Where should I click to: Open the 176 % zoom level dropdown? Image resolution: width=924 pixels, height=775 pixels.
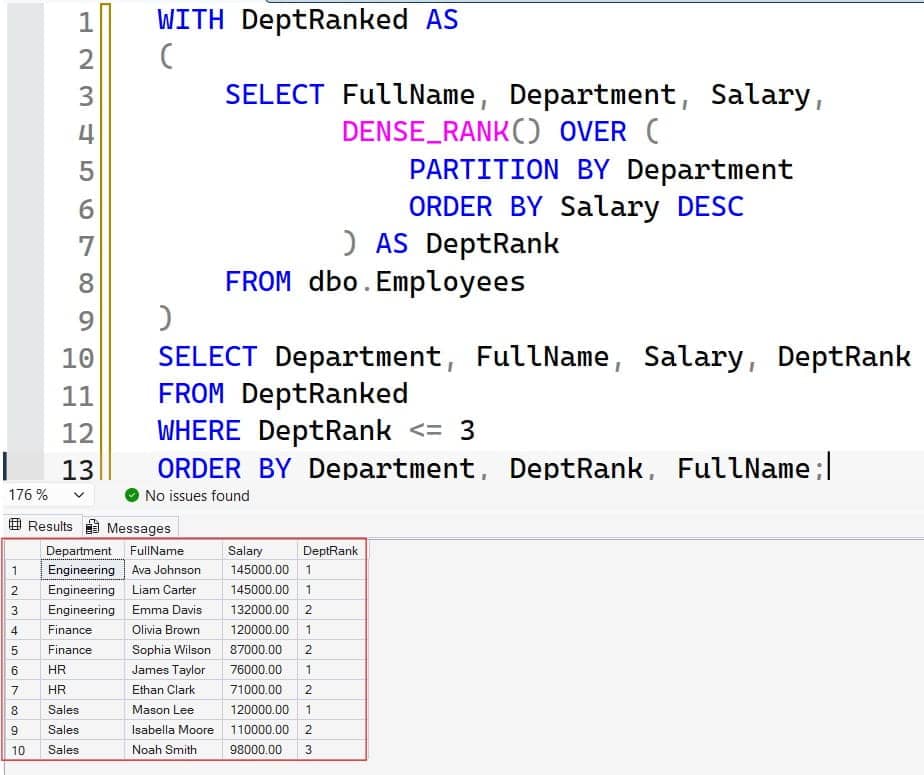(79, 495)
